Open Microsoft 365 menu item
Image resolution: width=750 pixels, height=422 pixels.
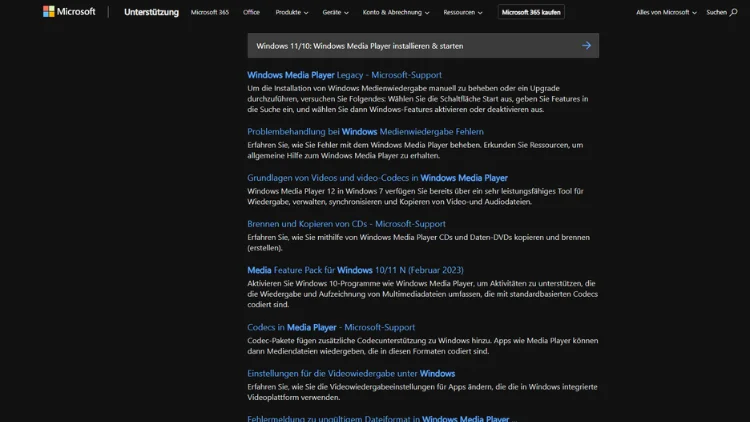point(210,12)
